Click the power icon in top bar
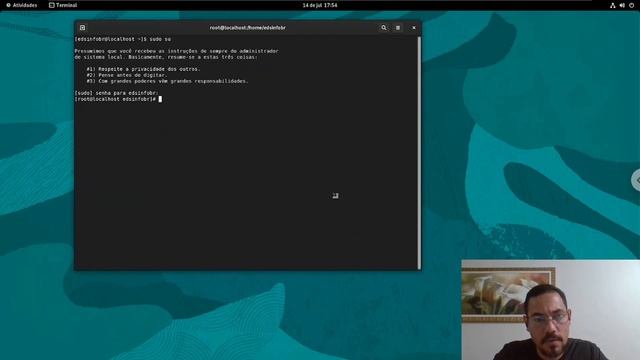Screen dimensions: 640x360 pos(631,5)
